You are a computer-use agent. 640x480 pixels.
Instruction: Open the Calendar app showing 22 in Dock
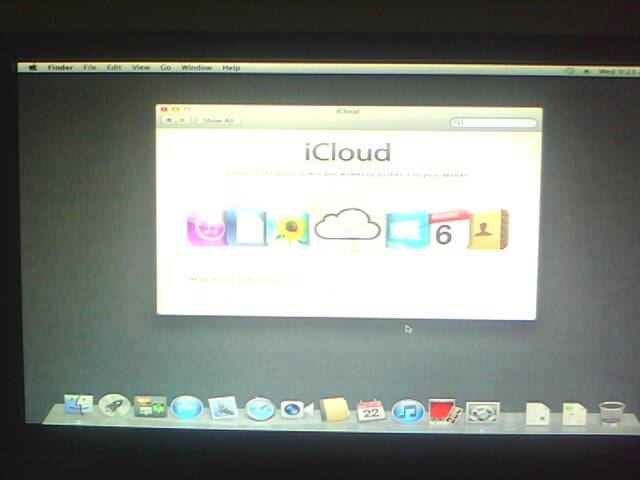[371, 410]
